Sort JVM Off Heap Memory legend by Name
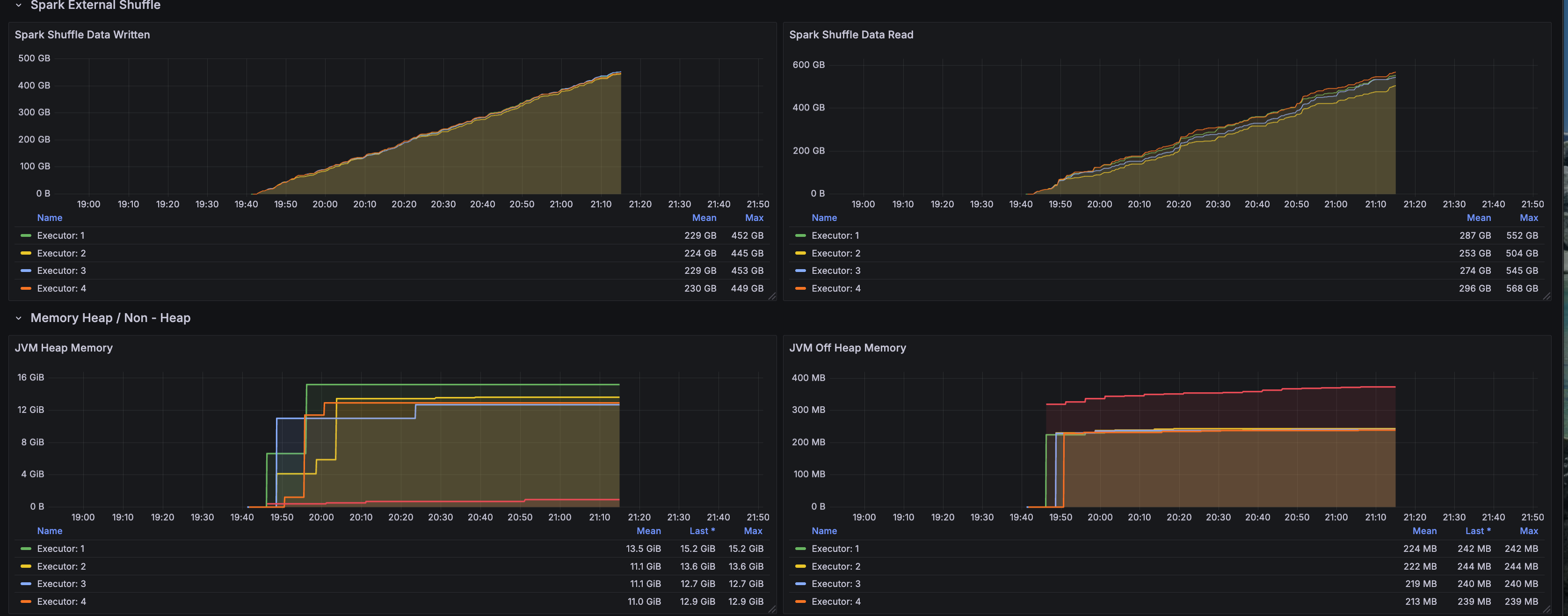This screenshot has height=616, width=1568. coord(824,531)
